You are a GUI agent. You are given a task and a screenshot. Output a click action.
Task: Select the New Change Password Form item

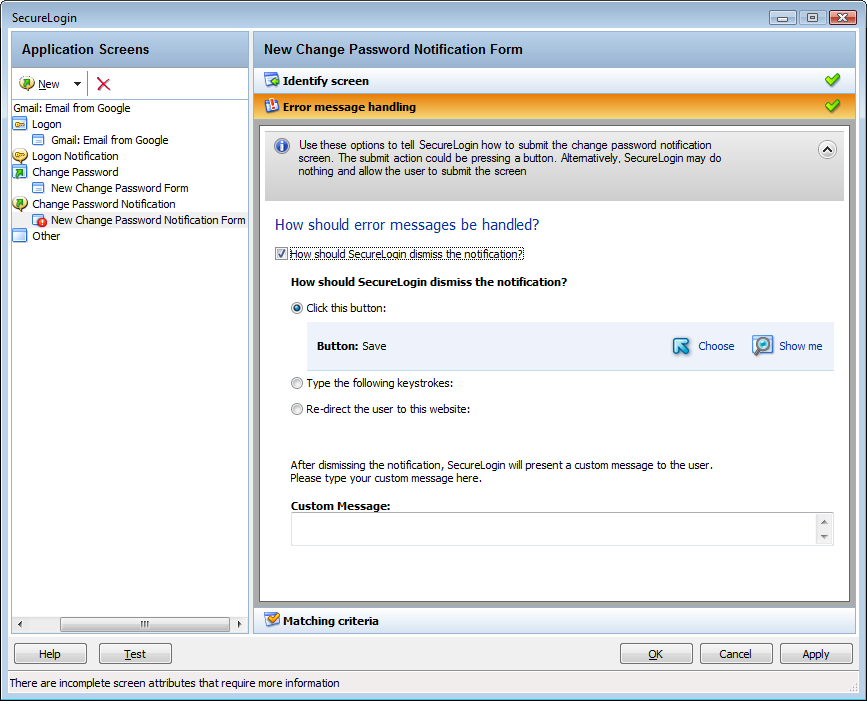(x=119, y=188)
